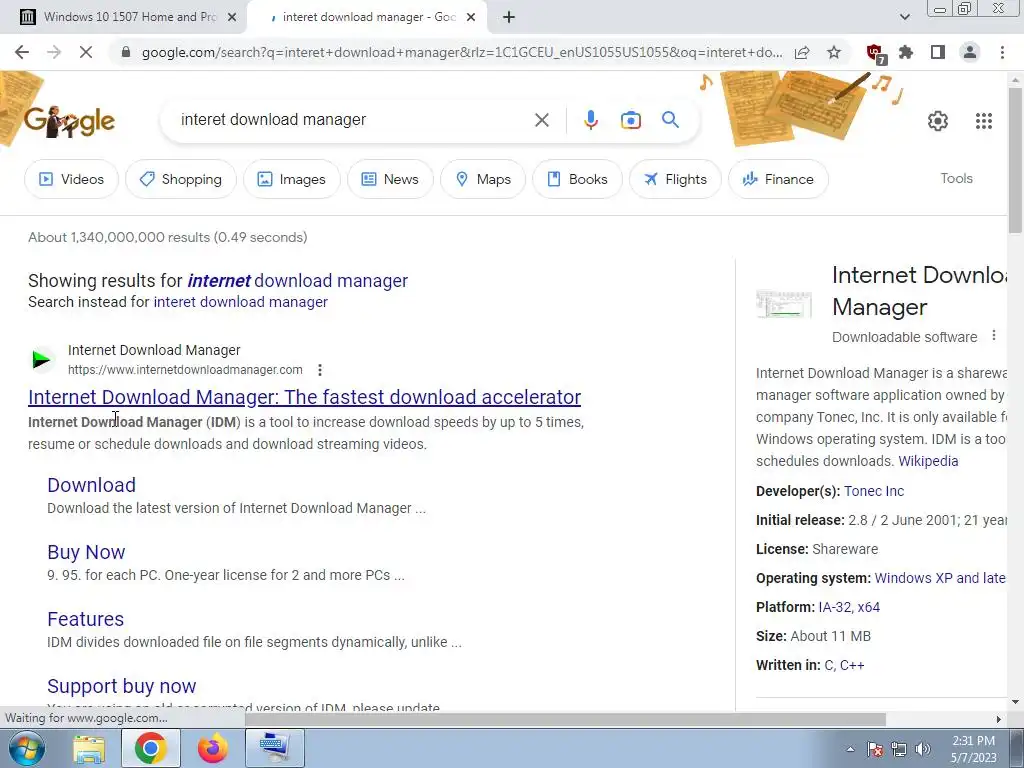Open uBlock Origin extension icon
This screenshot has height=768, width=1024.
point(875,53)
